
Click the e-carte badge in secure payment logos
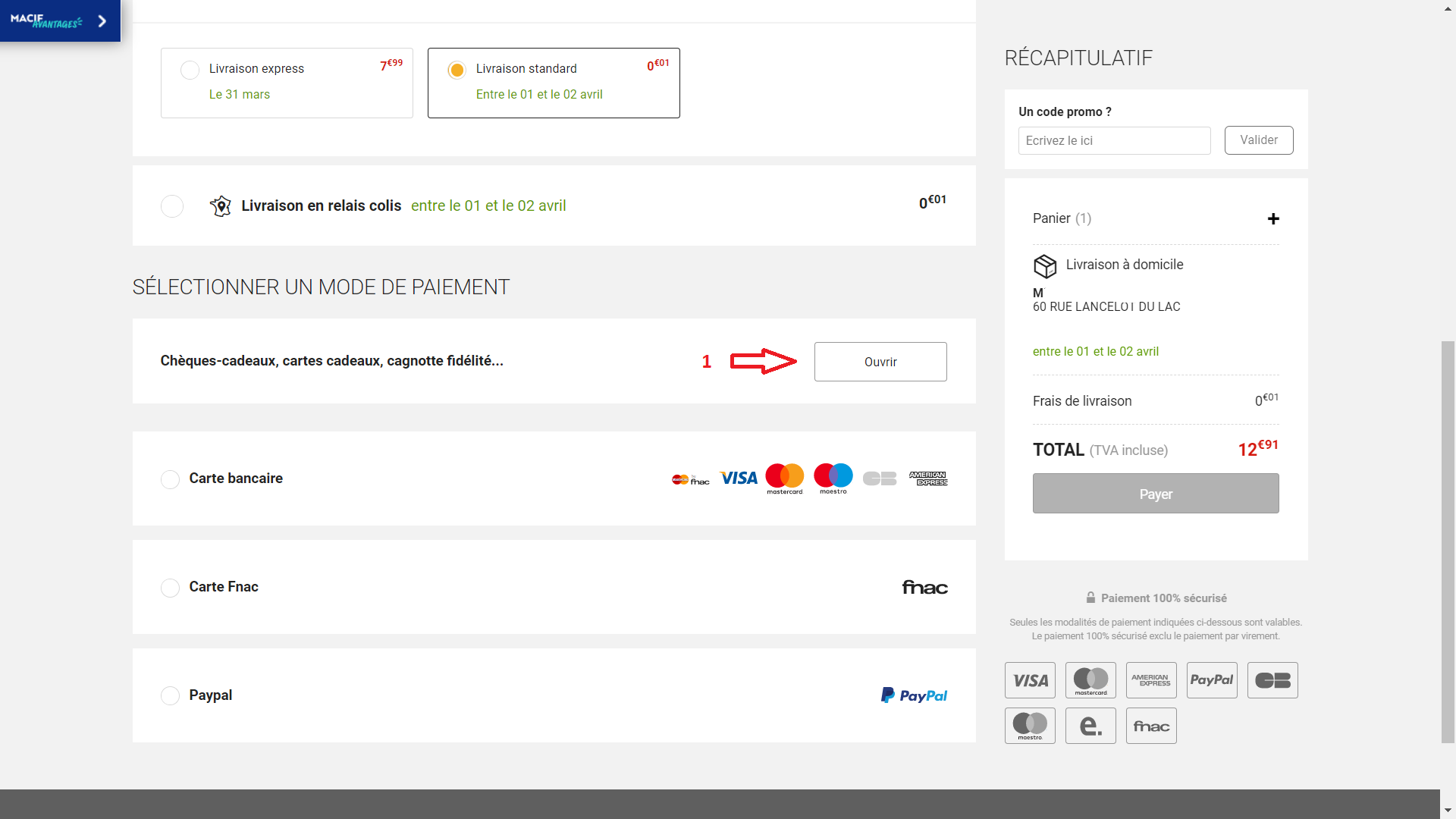(1090, 726)
